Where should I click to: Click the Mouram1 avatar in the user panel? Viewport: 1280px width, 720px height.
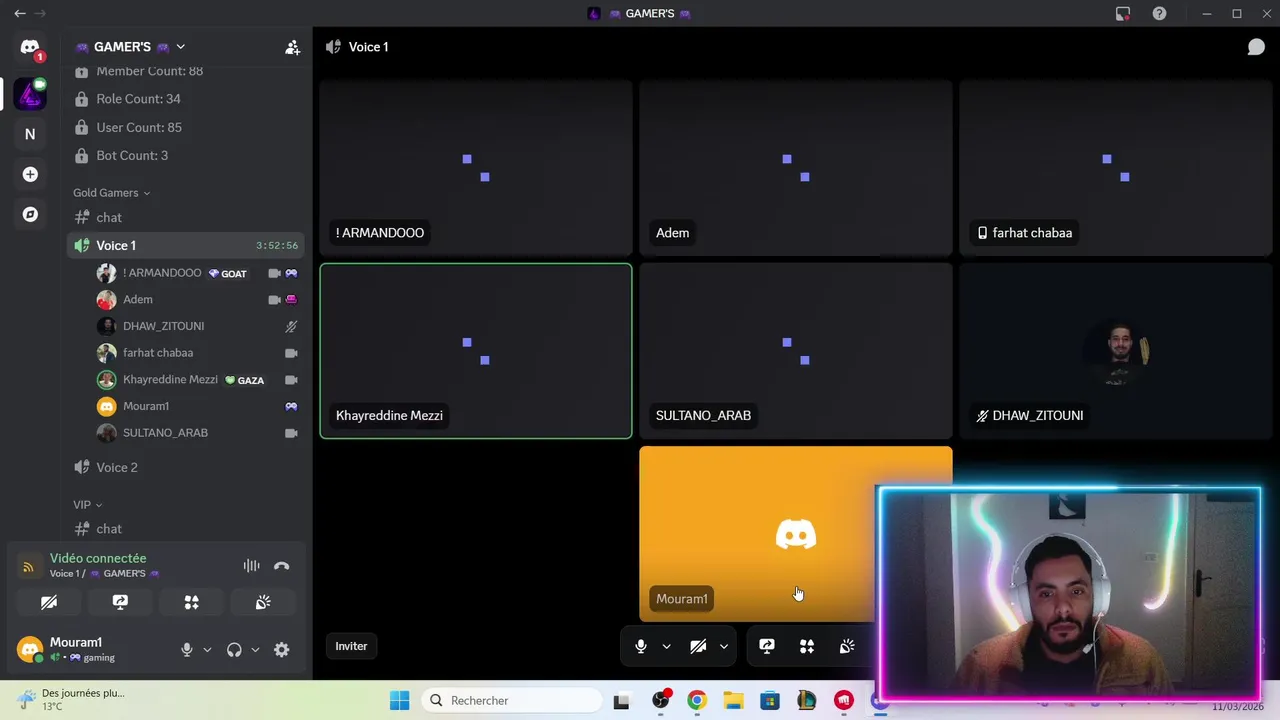point(30,649)
